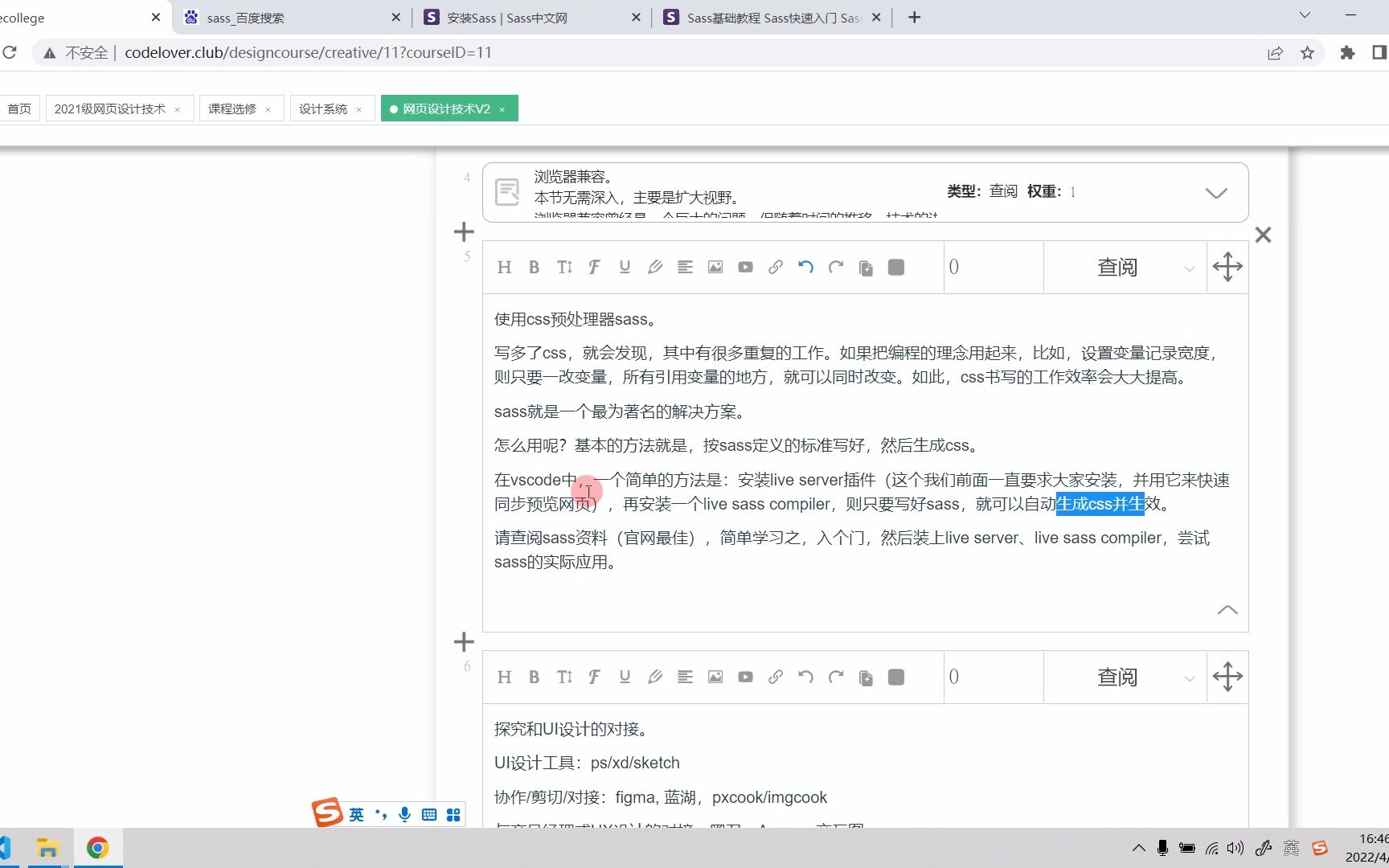The width and height of the screenshot is (1389, 868).
Task: Collapse block 5 with chevron up
Action: coord(1227,610)
